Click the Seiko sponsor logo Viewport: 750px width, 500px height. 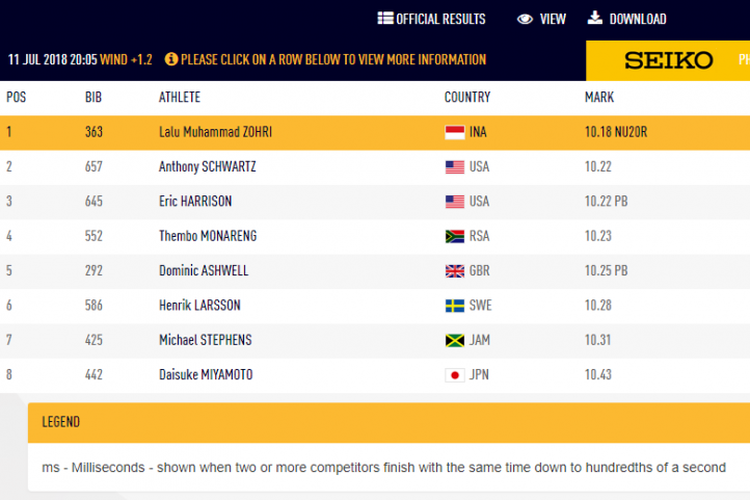[669, 60]
